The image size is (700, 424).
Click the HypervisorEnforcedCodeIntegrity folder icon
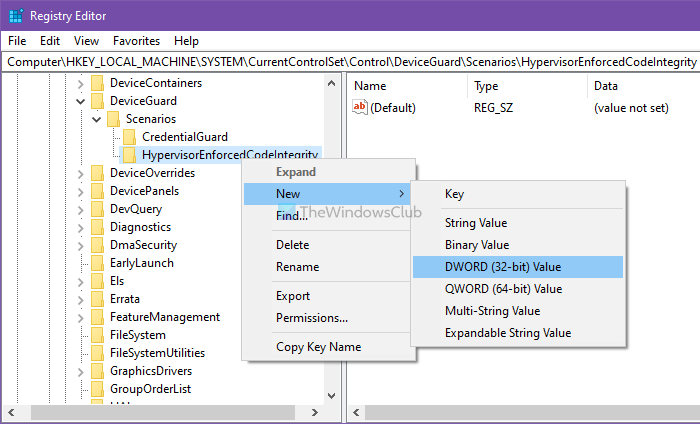[129, 154]
